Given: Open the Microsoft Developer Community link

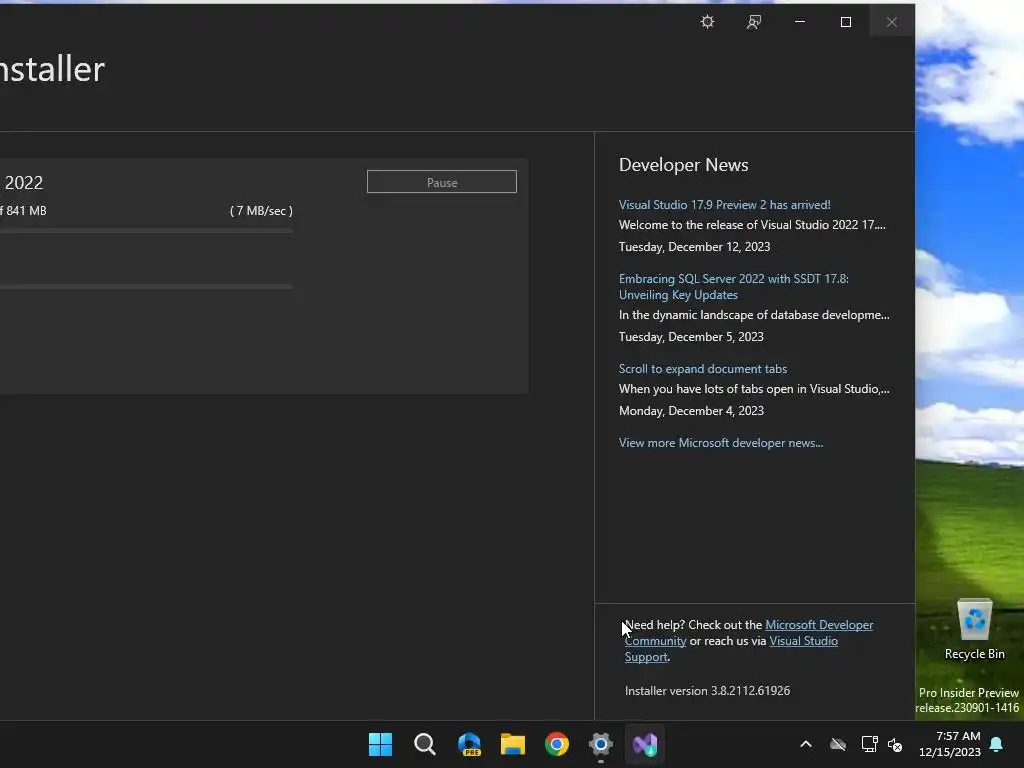Looking at the screenshot, I should [819, 625].
